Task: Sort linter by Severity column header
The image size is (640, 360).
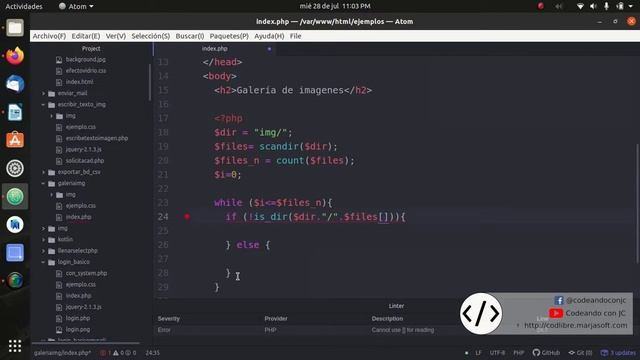Action: [x=169, y=319]
